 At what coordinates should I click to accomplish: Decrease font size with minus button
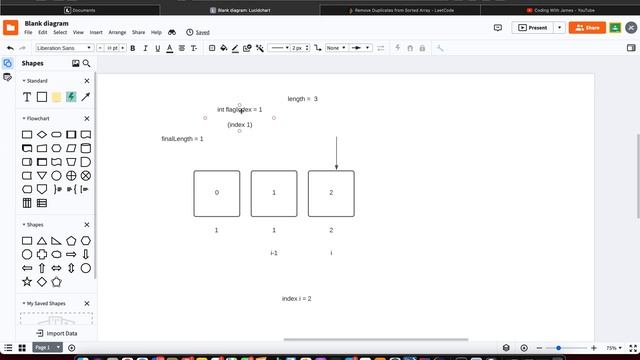[100, 48]
